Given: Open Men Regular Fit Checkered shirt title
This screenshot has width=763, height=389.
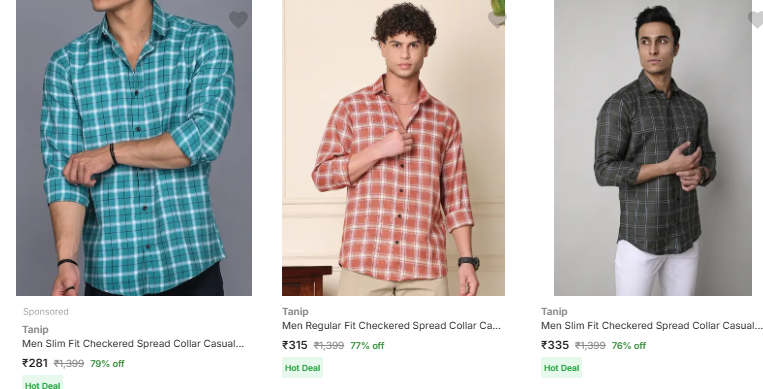Looking at the screenshot, I should 391,326.
